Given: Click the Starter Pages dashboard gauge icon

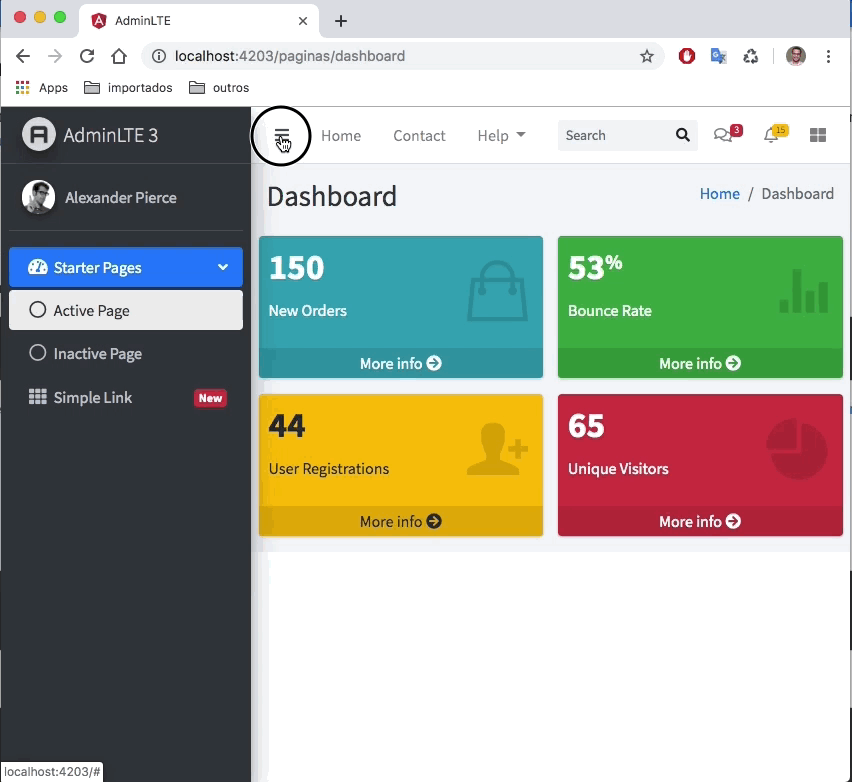Looking at the screenshot, I should pos(37,267).
